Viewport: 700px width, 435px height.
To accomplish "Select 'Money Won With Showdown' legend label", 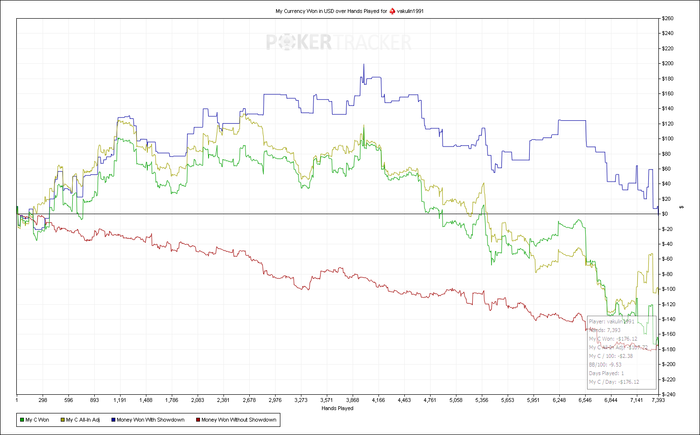I will click(x=150, y=420).
